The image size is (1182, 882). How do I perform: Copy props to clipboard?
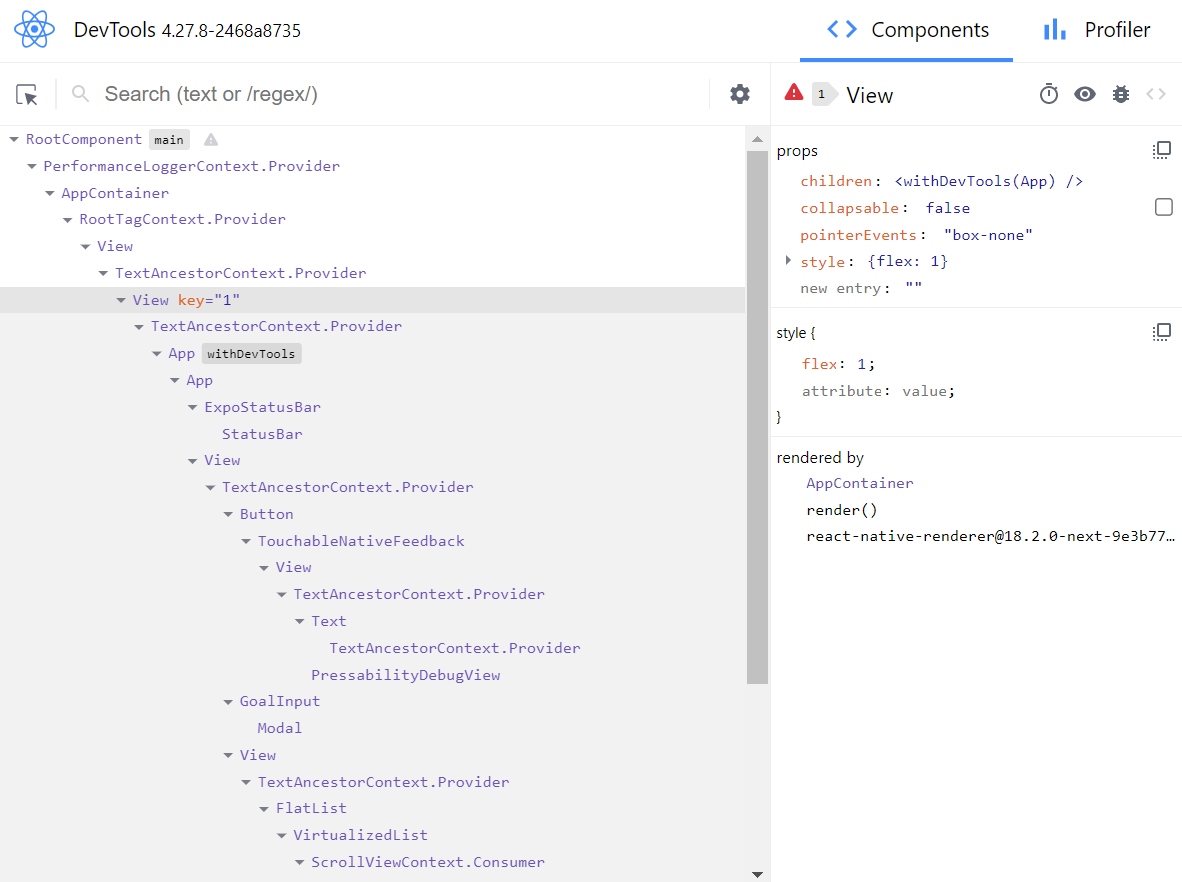click(x=1162, y=150)
